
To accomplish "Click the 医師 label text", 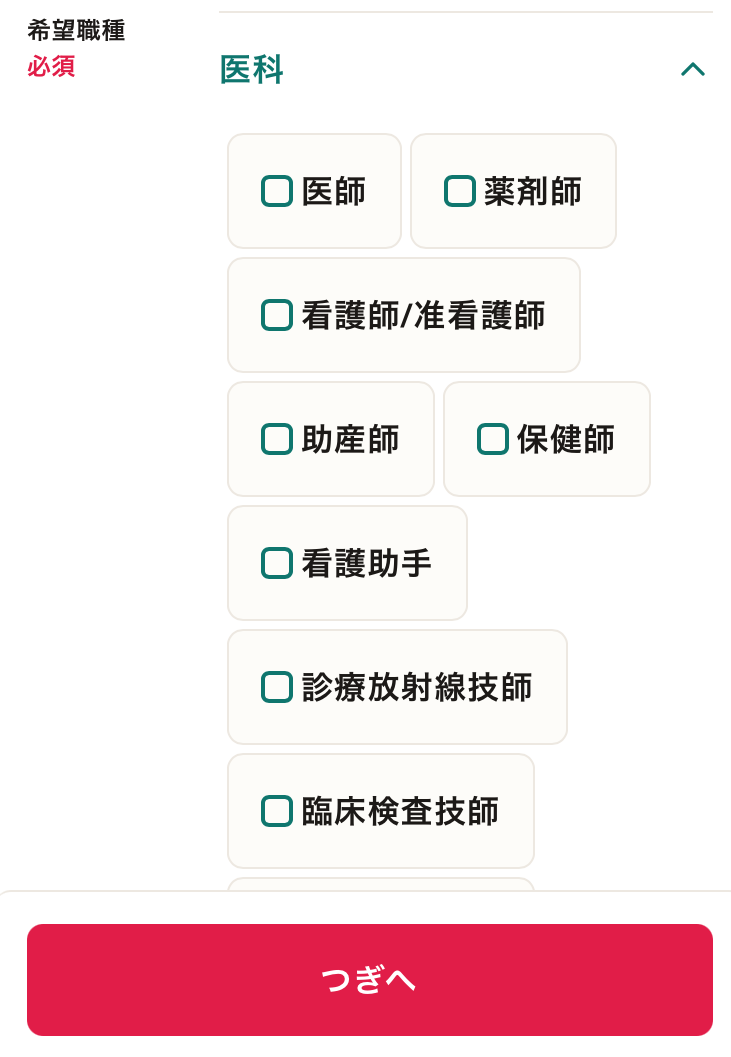I will point(334,191).
